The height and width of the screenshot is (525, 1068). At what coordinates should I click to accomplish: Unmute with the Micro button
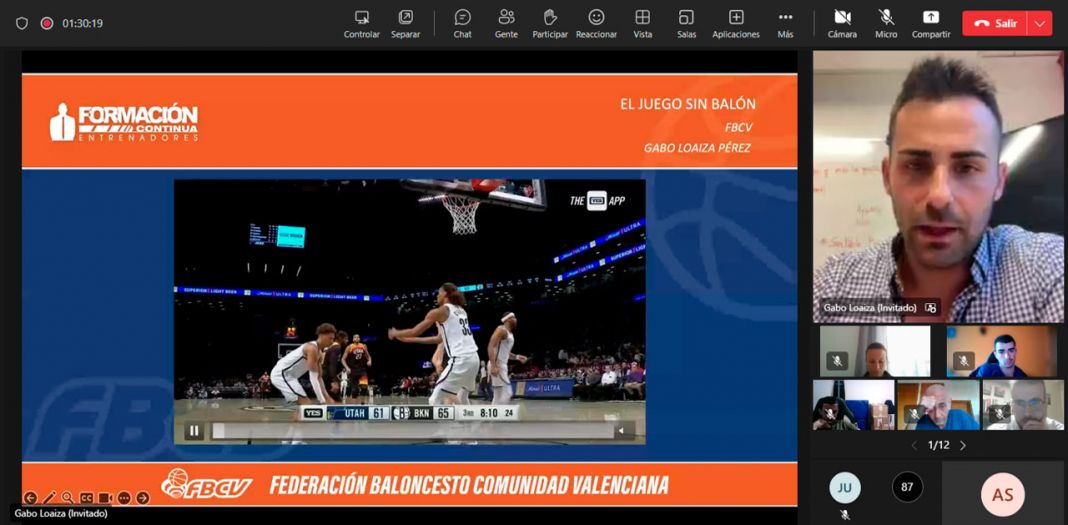coord(886,23)
